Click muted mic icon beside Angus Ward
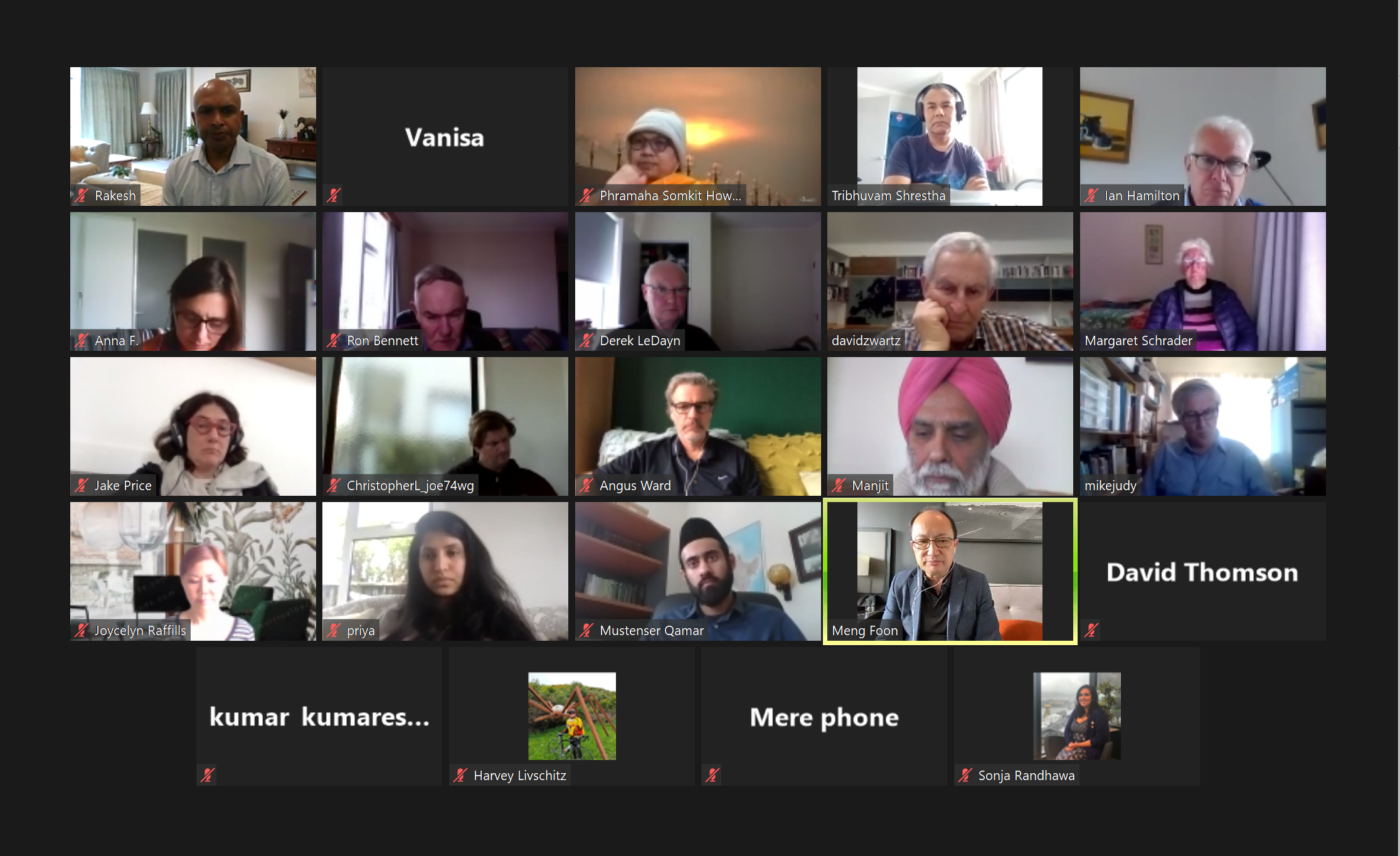This screenshot has height=856, width=1400. pyautogui.click(x=586, y=485)
